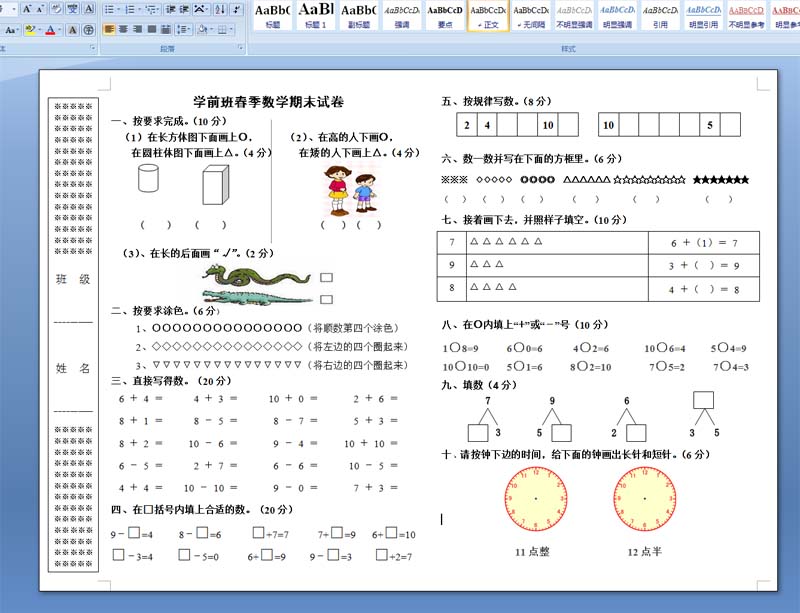Click the Line Spacing icon
The width and height of the screenshot is (800, 613).
coord(182,30)
